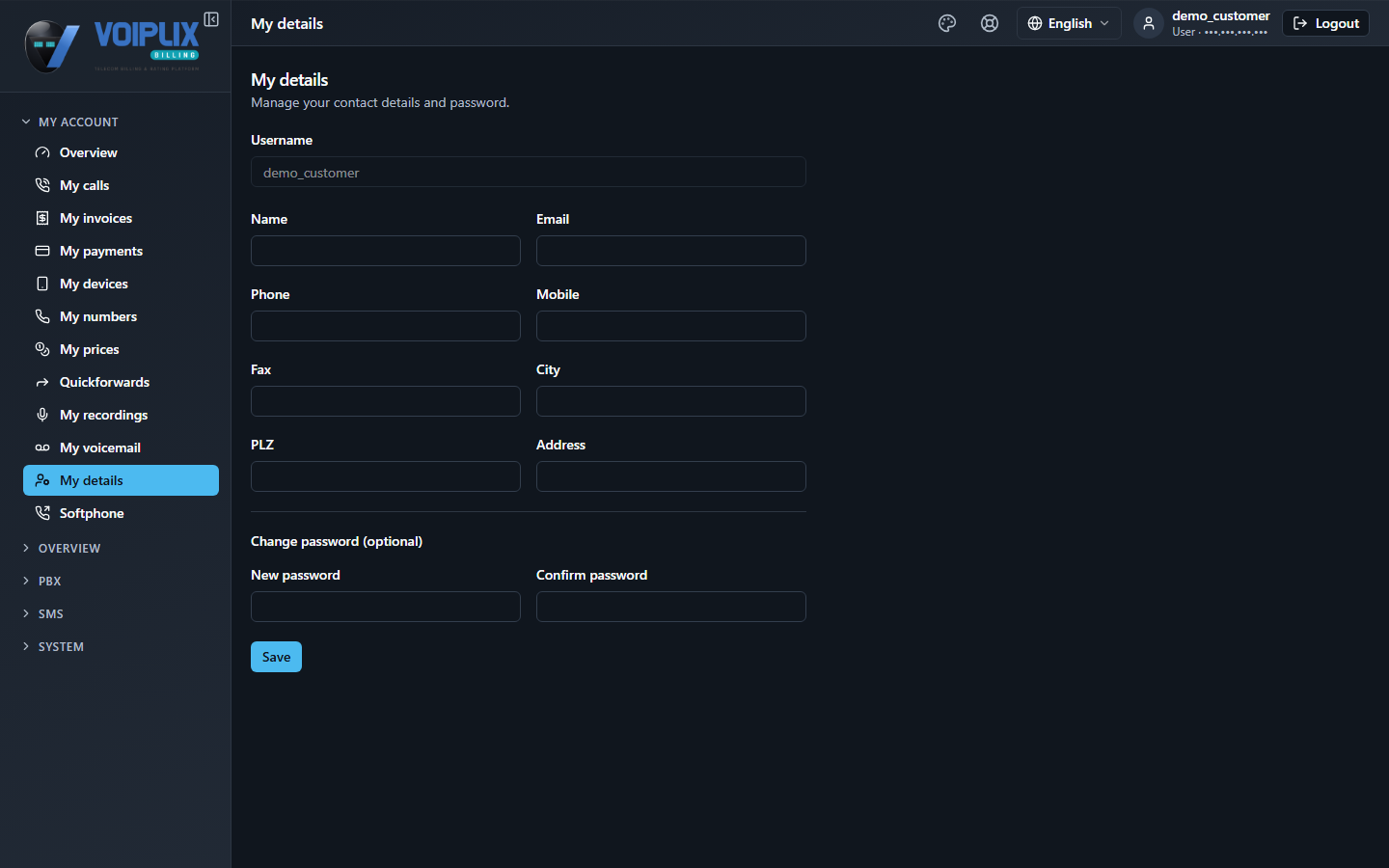Click into the City field

pos(671,401)
